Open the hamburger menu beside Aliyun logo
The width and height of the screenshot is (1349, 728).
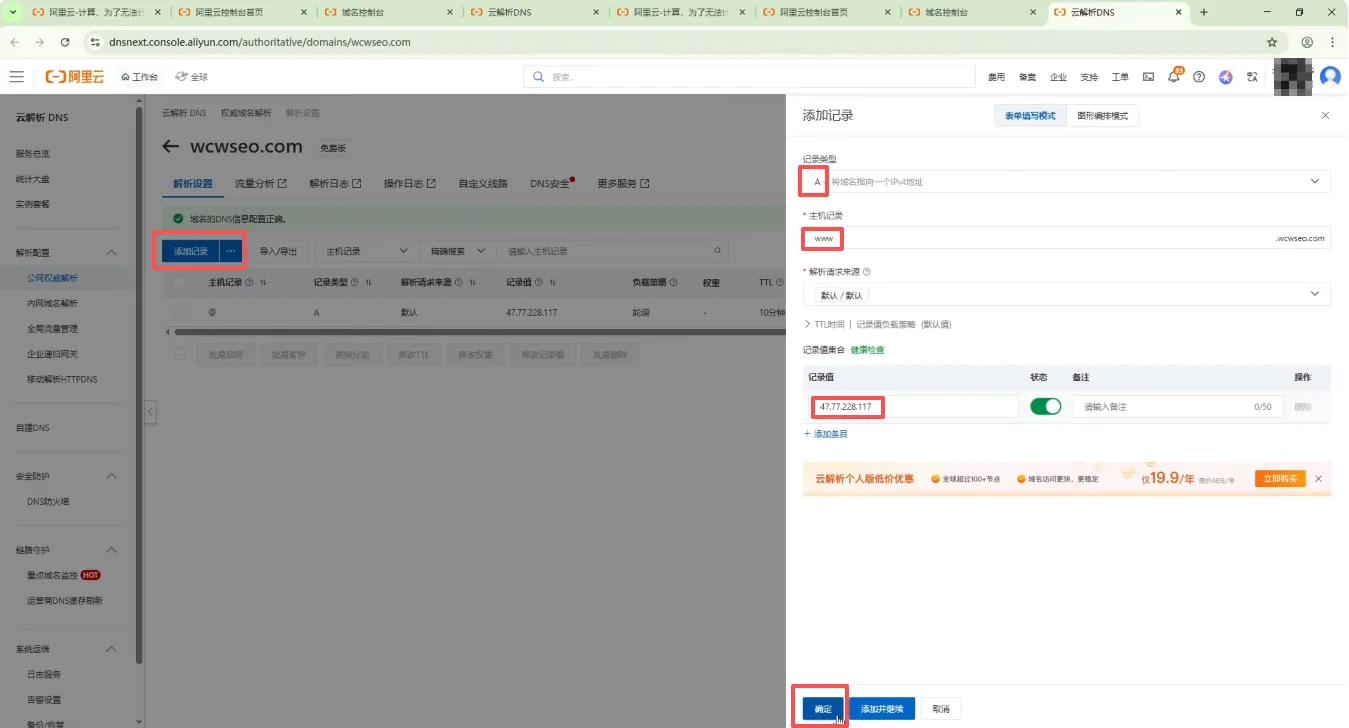tap(16, 77)
